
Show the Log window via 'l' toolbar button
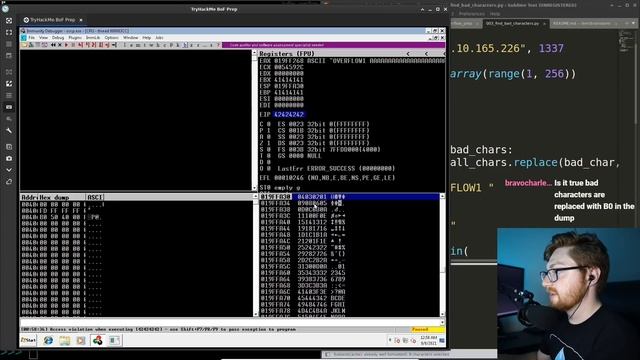point(125,45)
